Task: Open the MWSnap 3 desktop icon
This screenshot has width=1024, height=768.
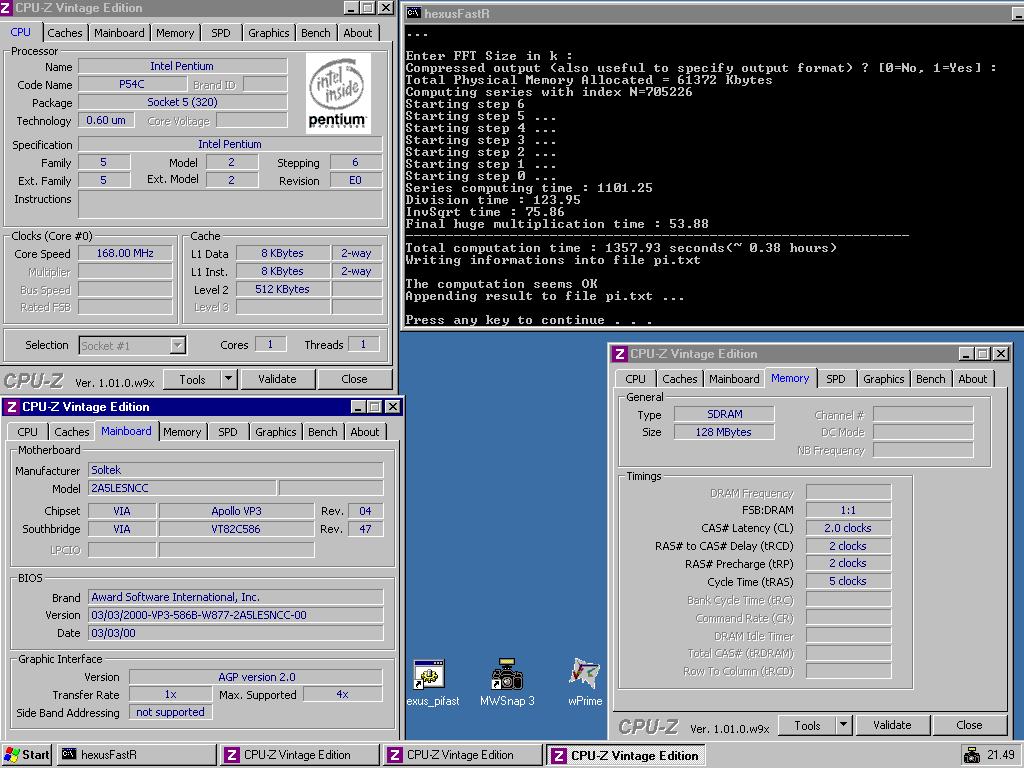Action: pyautogui.click(x=507, y=675)
